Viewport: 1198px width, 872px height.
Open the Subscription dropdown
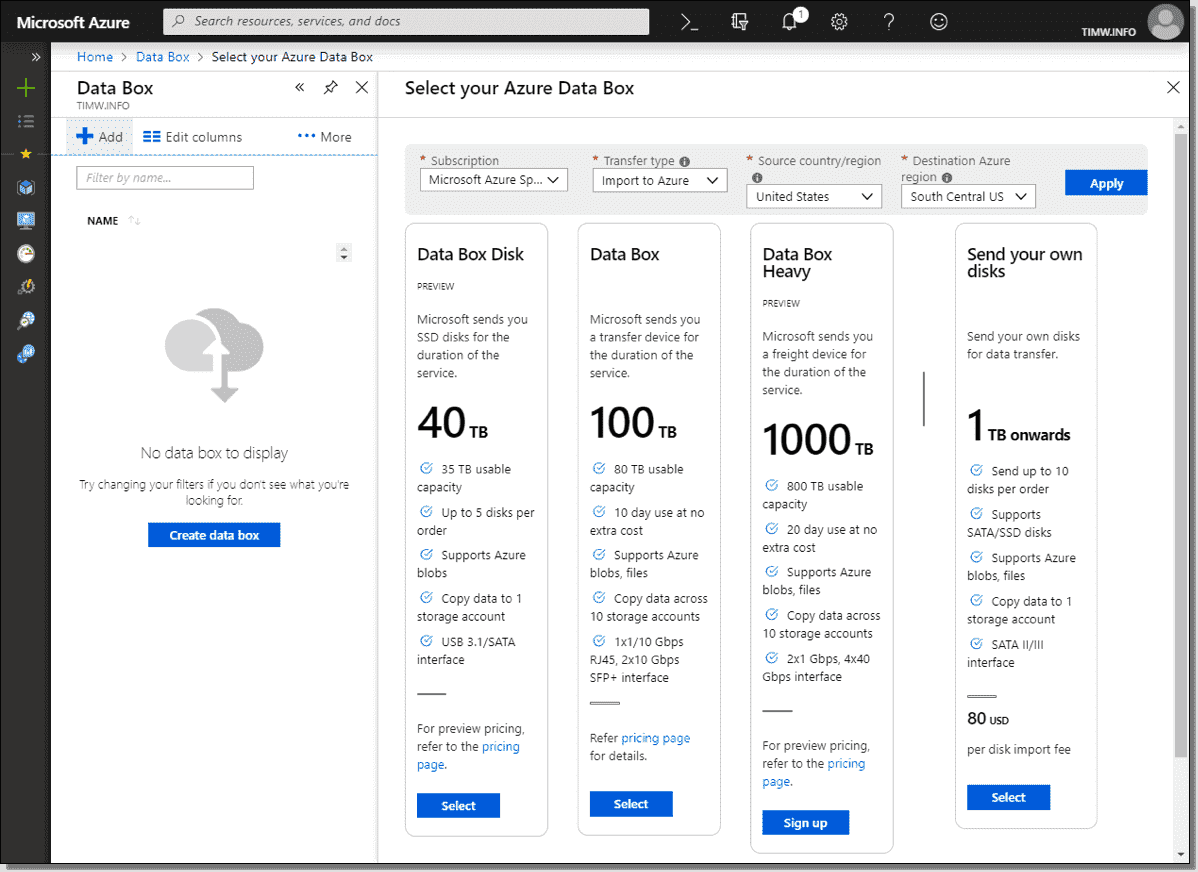coord(493,180)
